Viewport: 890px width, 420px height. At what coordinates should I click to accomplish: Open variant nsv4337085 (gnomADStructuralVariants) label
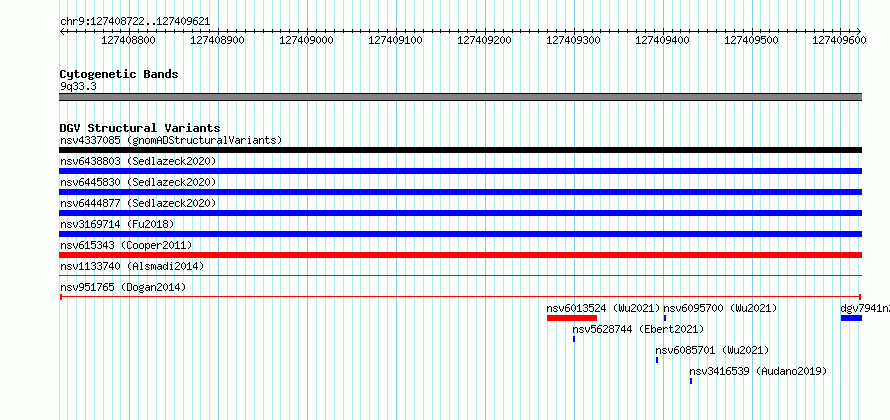point(171,140)
